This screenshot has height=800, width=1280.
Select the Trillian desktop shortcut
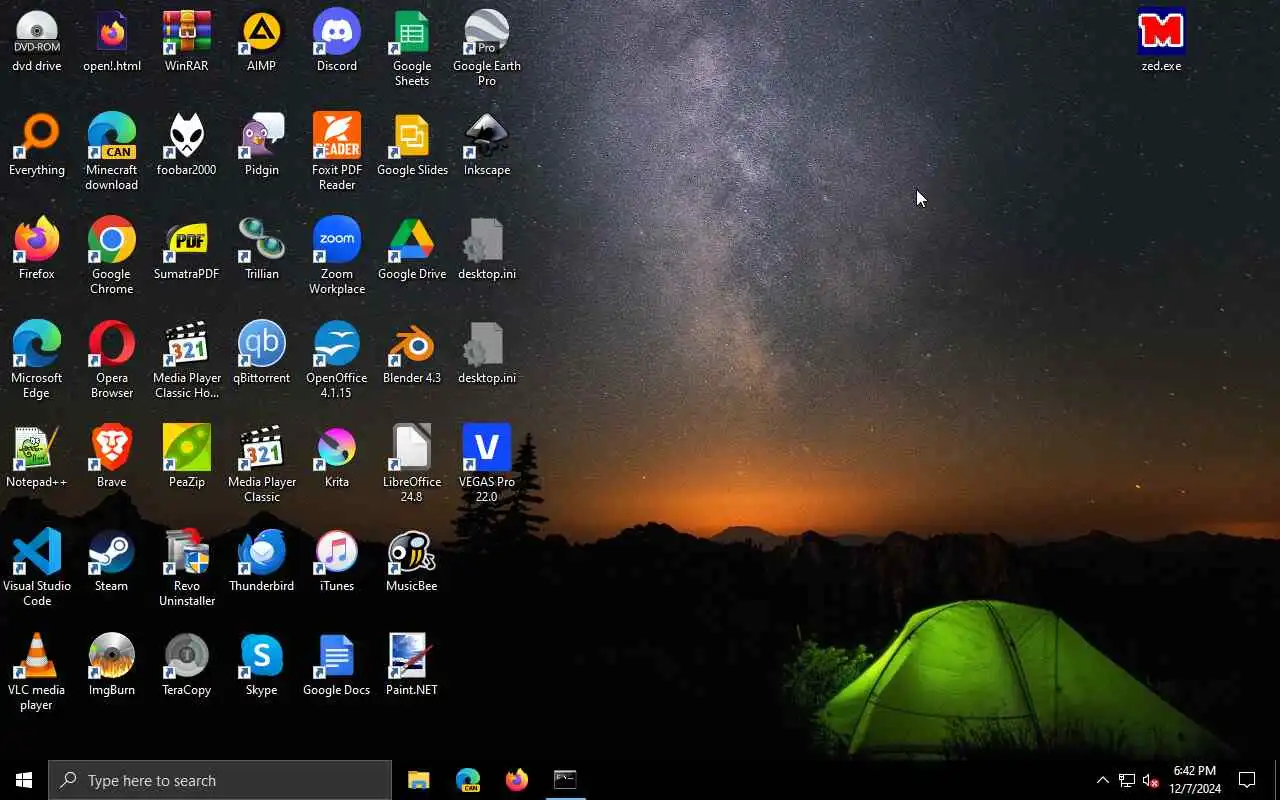pyautogui.click(x=262, y=249)
